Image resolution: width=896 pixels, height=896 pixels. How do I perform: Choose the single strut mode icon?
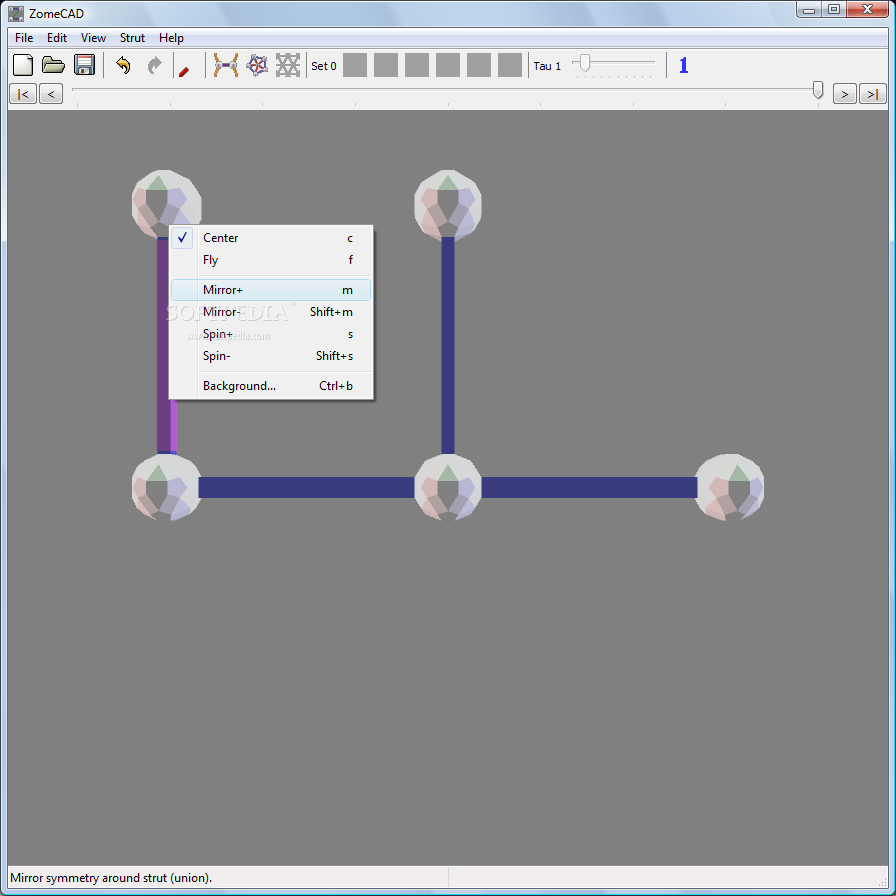click(226, 65)
